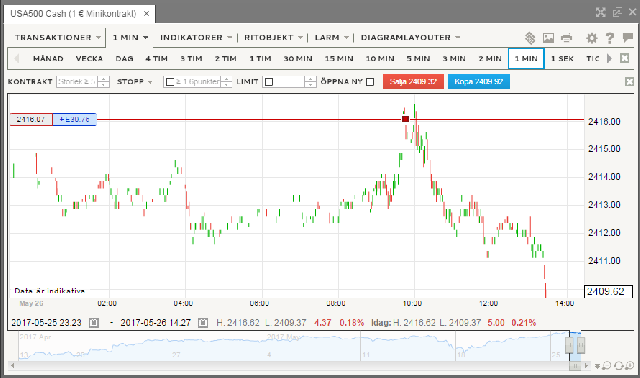Image resolution: width=640 pixels, height=378 pixels.
Task: Expand the Stopp type dropdown
Action: (x=134, y=82)
